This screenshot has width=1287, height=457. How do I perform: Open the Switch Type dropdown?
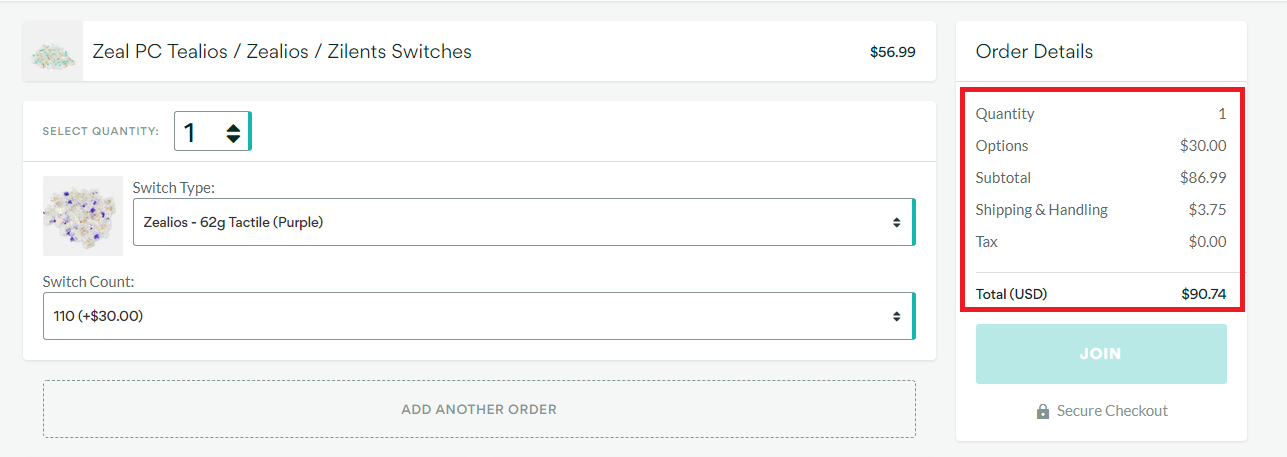[522, 222]
